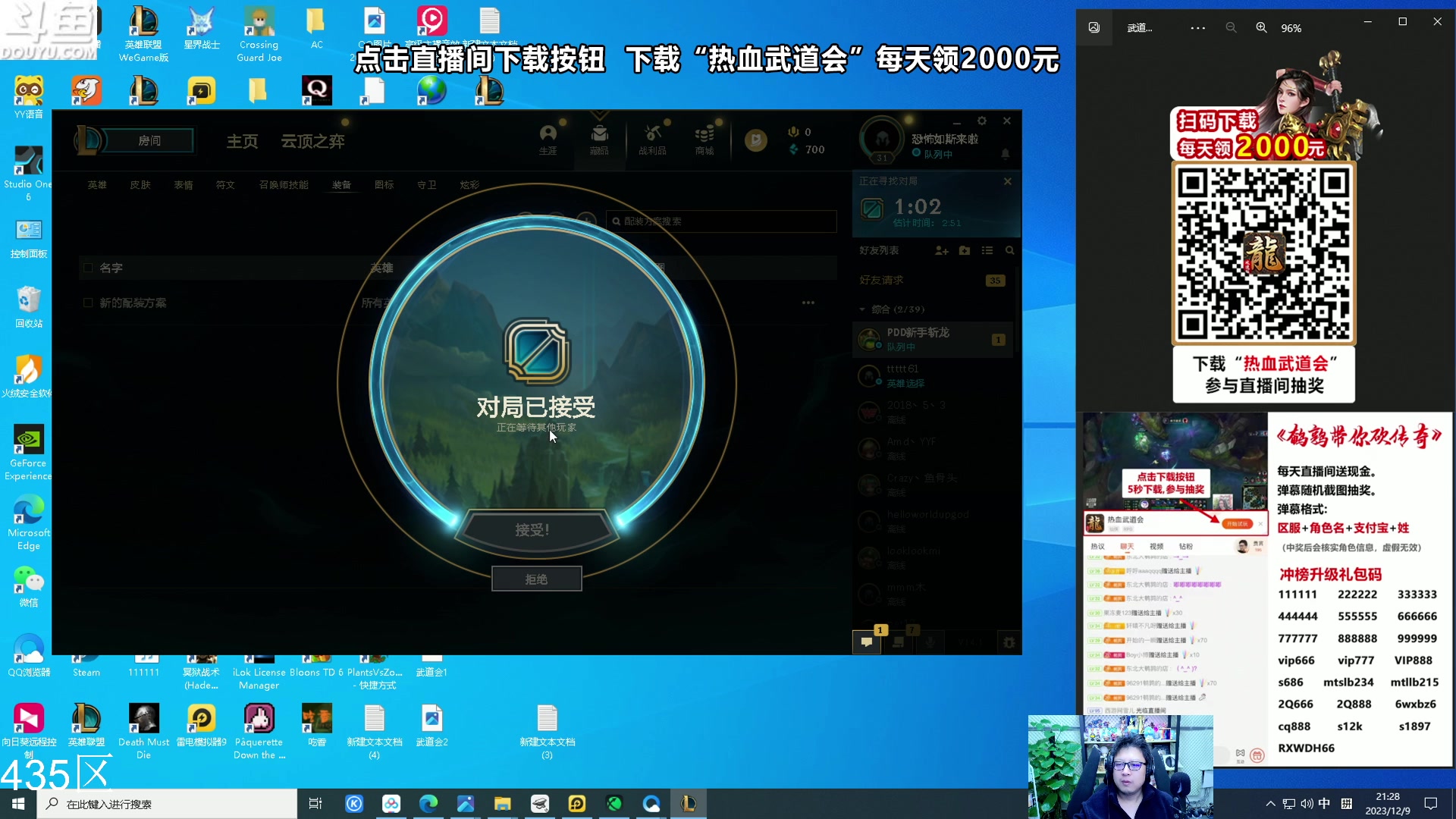Open the friends list view options icon
The width and height of the screenshot is (1456, 819).
[x=987, y=250]
